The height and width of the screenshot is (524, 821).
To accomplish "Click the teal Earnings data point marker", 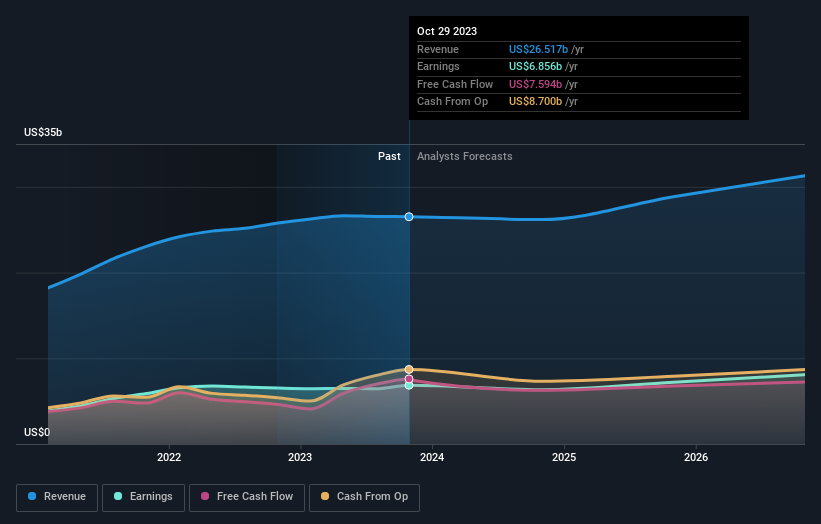I will (x=409, y=386).
